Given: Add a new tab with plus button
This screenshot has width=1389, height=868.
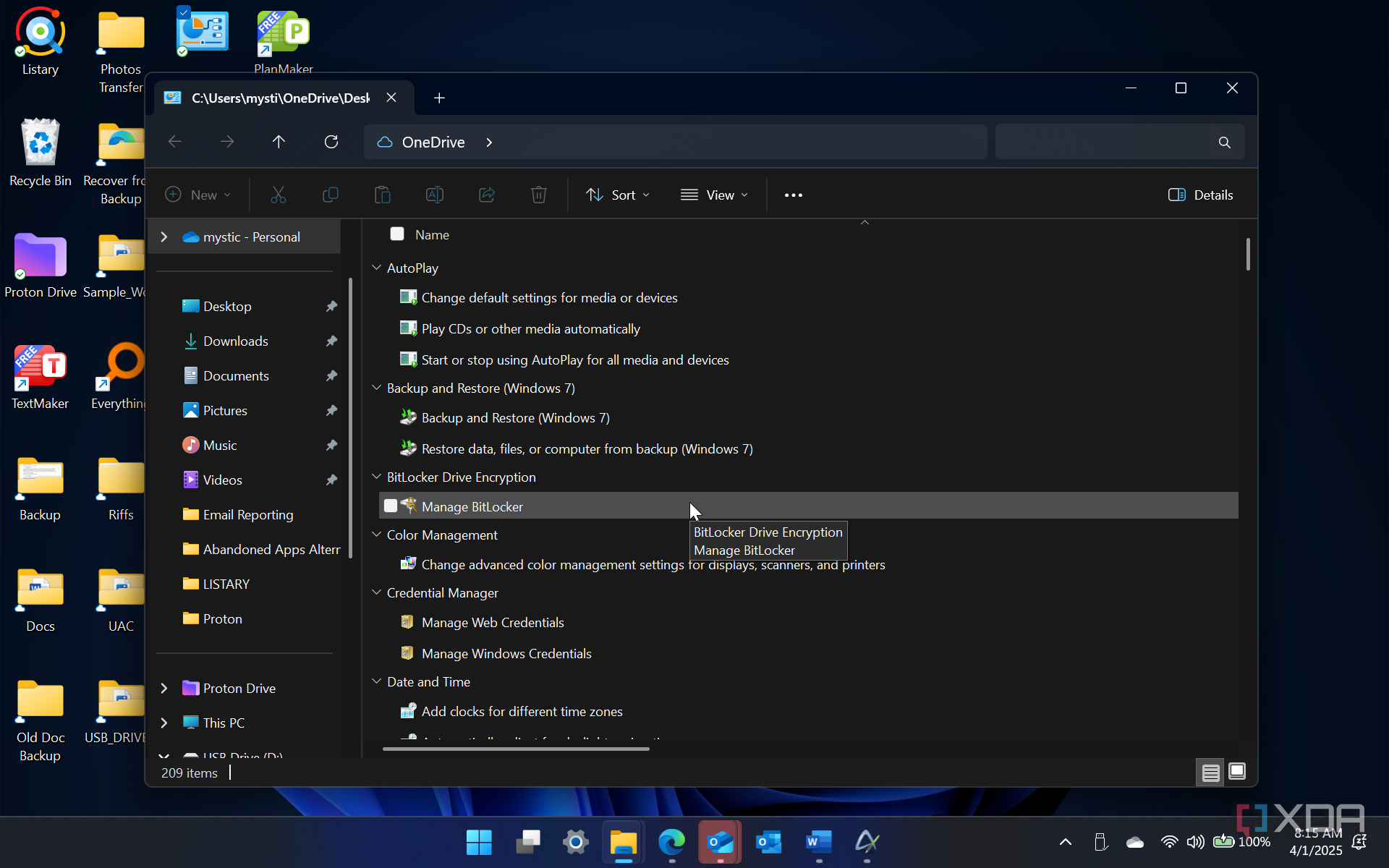Looking at the screenshot, I should (439, 98).
